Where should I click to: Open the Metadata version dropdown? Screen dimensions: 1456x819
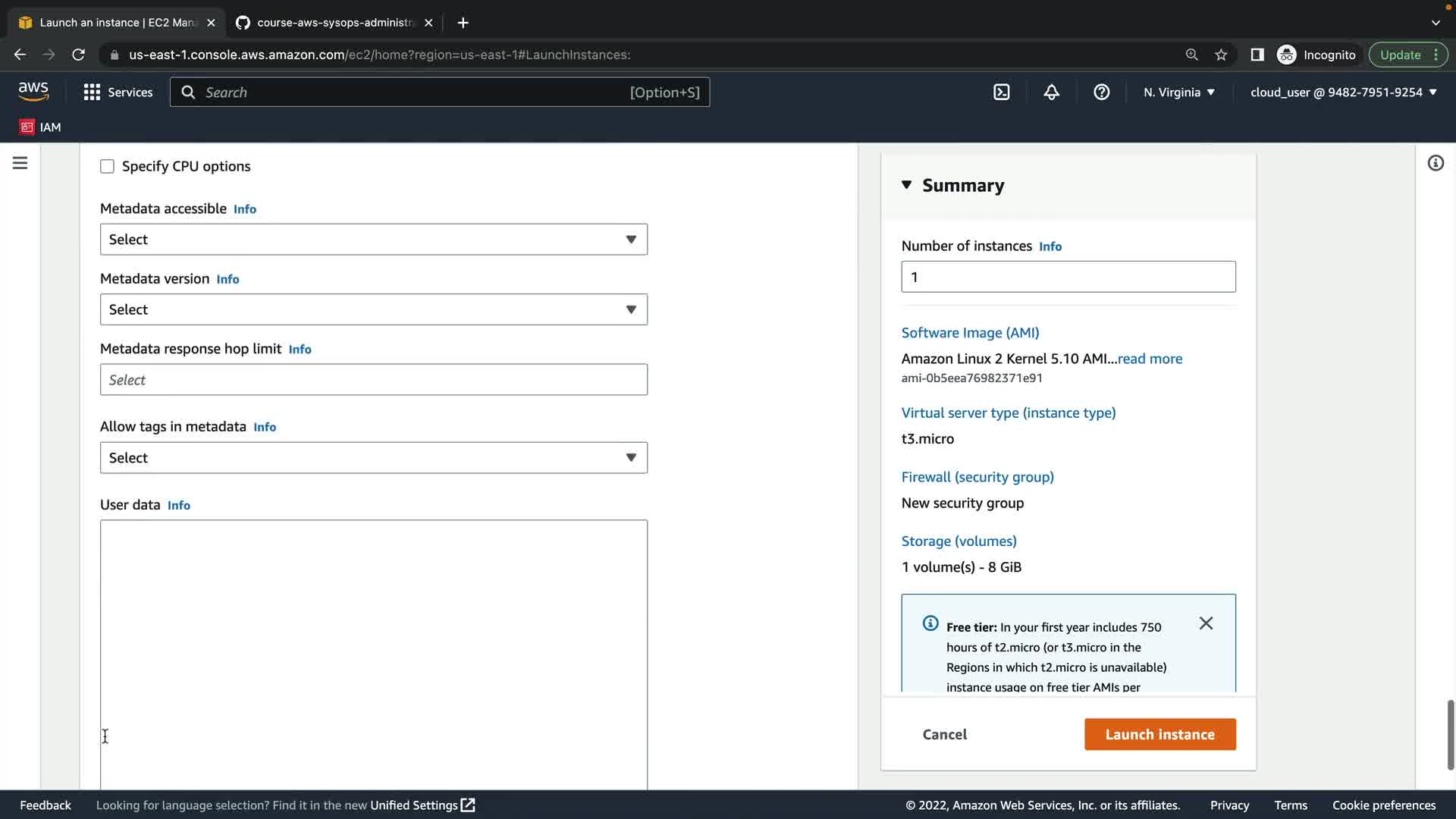[373, 309]
